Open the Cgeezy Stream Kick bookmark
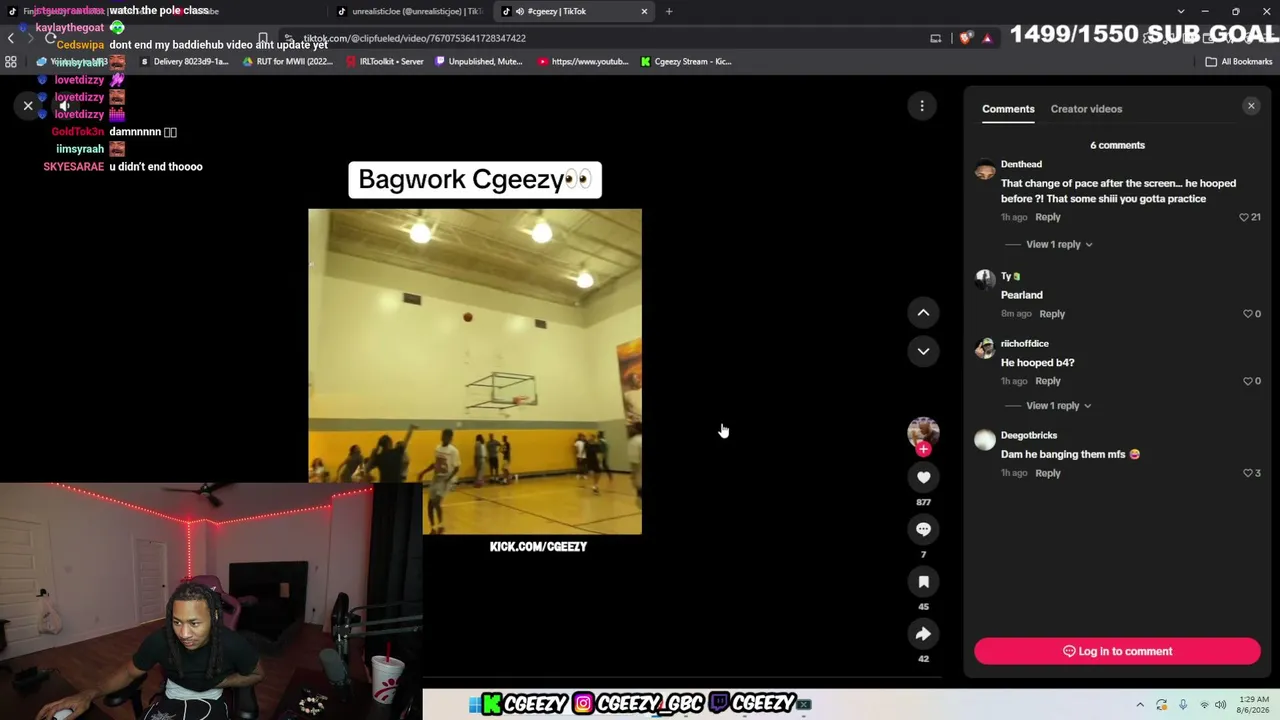Viewport: 1280px width, 720px height. click(686, 61)
